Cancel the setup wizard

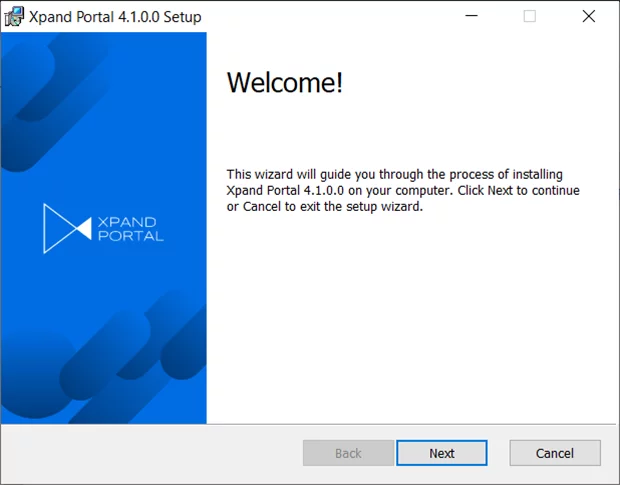coord(554,453)
